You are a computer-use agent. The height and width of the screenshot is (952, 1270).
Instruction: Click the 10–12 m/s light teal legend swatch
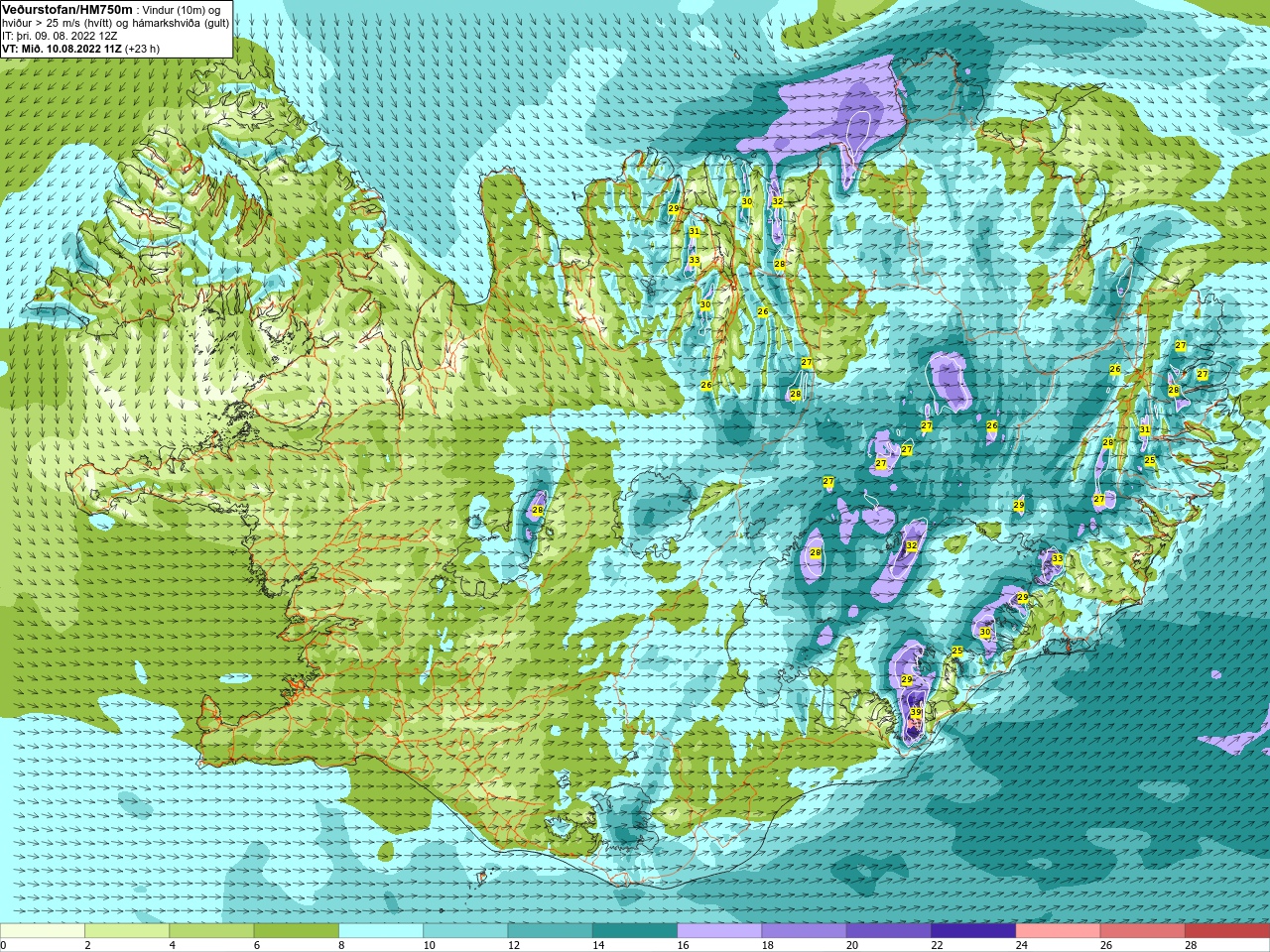(x=465, y=931)
